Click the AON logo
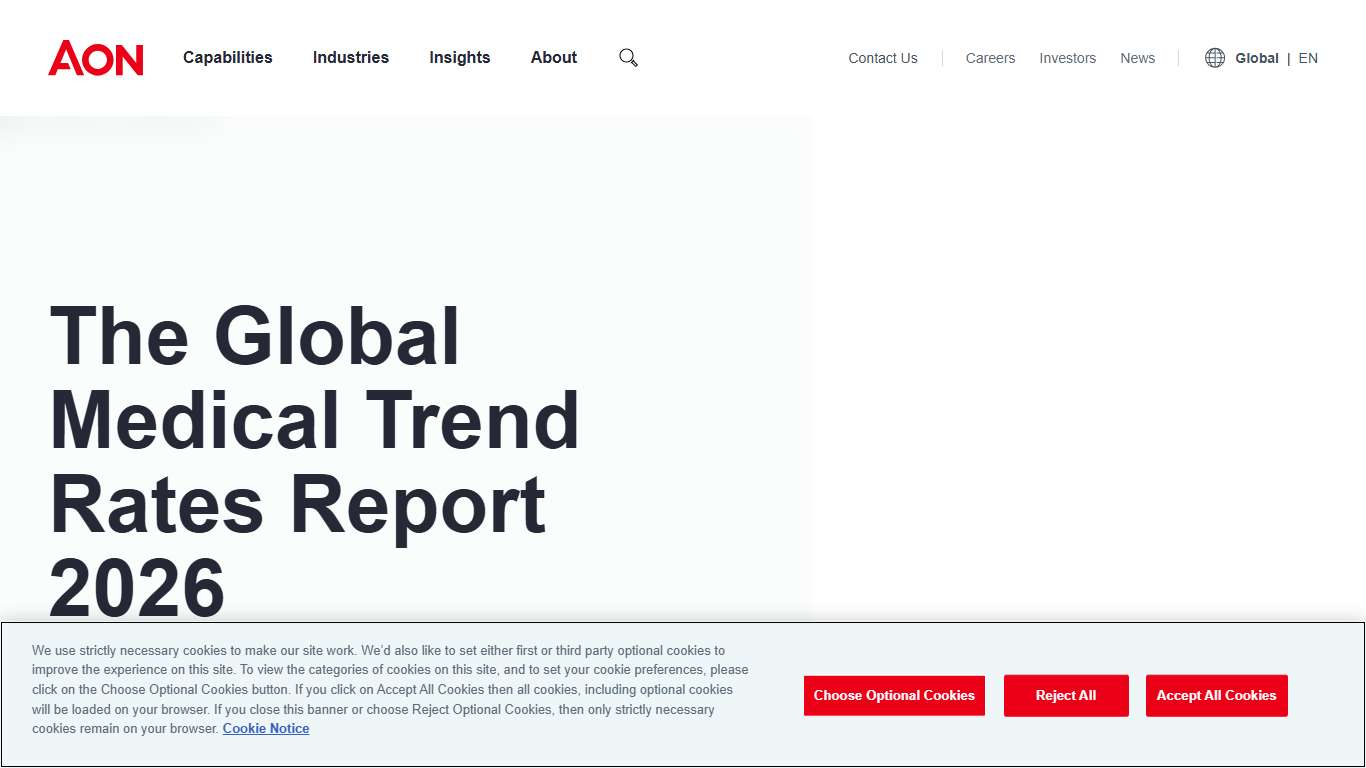Screen dimensions: 1366x768 click(x=96, y=58)
